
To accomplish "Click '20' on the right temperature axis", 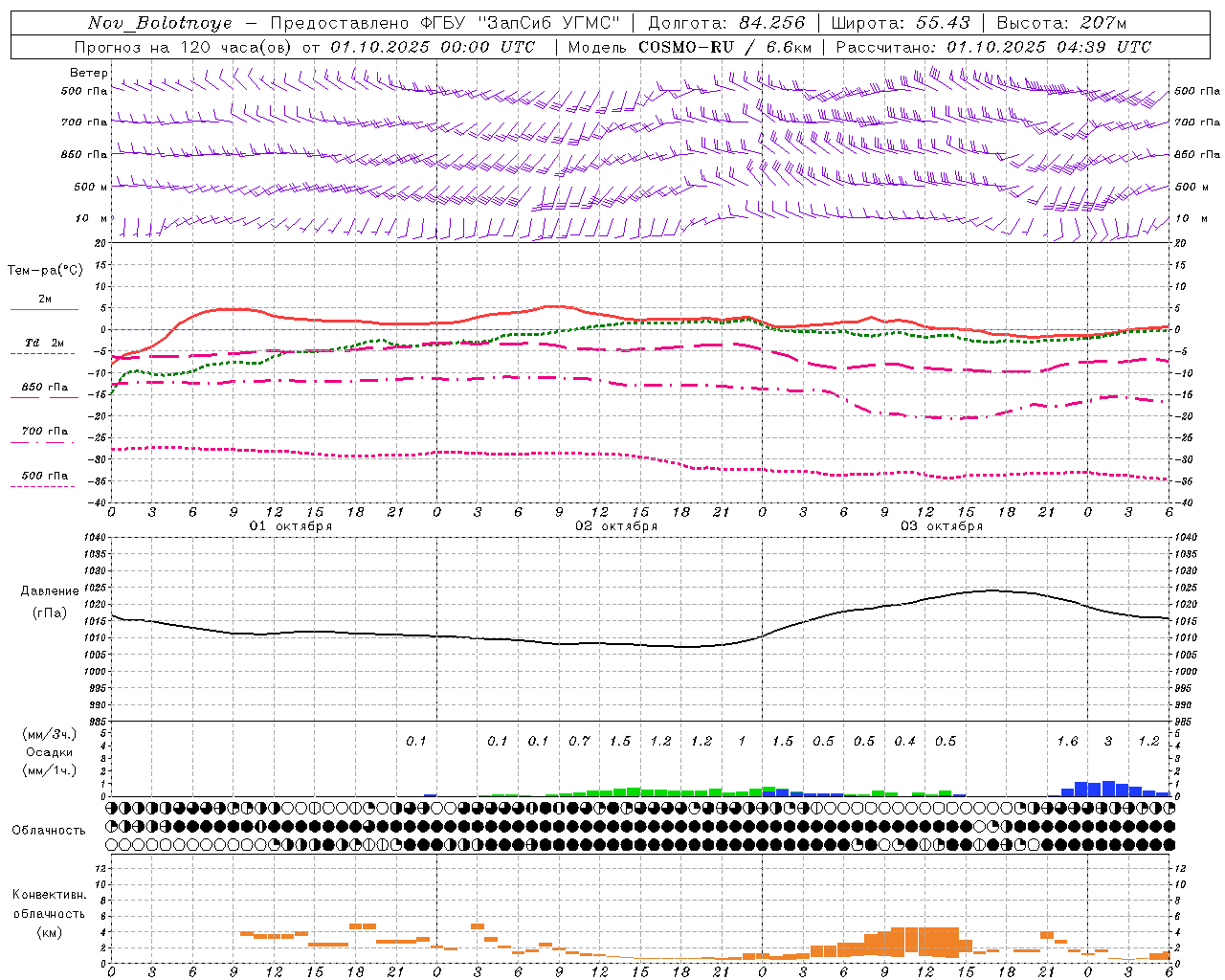I will point(1180,243).
